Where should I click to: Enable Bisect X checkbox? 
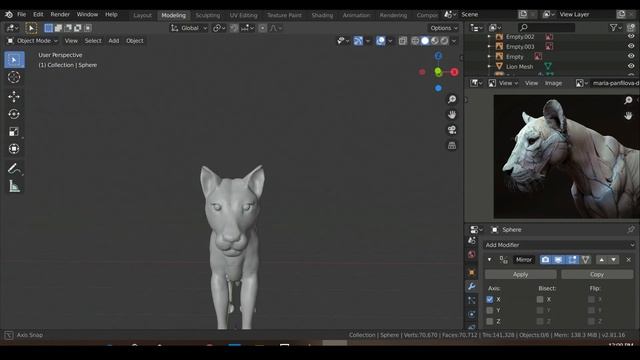[540, 299]
